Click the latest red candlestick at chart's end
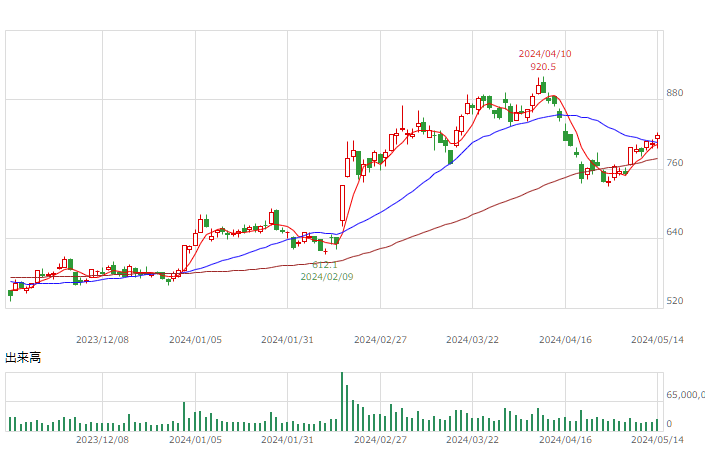The height and width of the screenshot is (454, 705). [x=657, y=138]
